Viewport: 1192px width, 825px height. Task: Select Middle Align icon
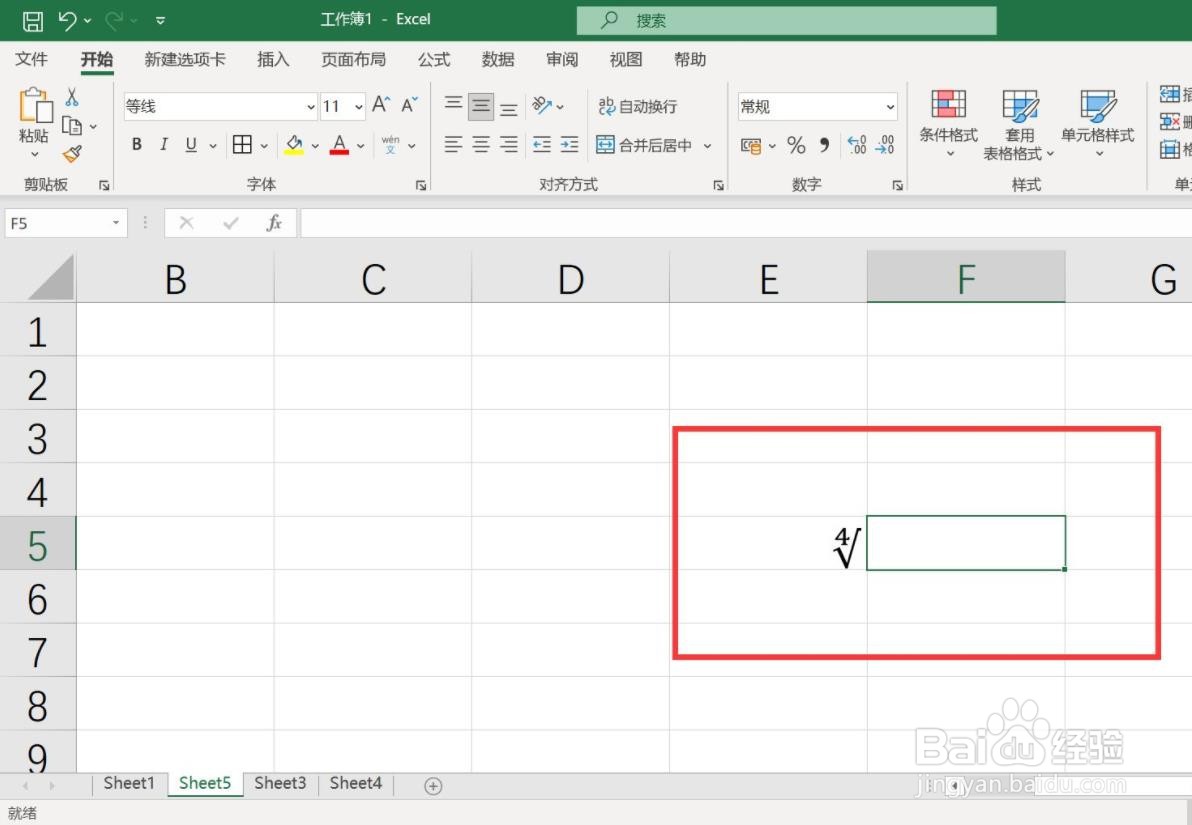click(481, 106)
